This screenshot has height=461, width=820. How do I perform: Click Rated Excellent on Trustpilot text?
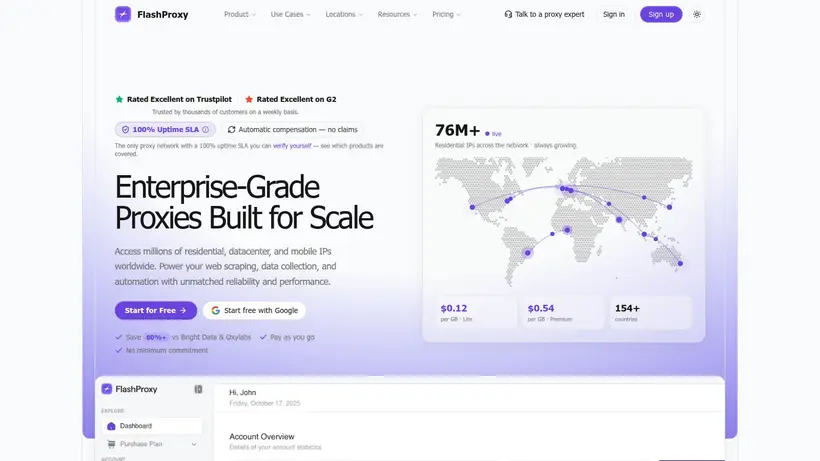[x=179, y=99]
